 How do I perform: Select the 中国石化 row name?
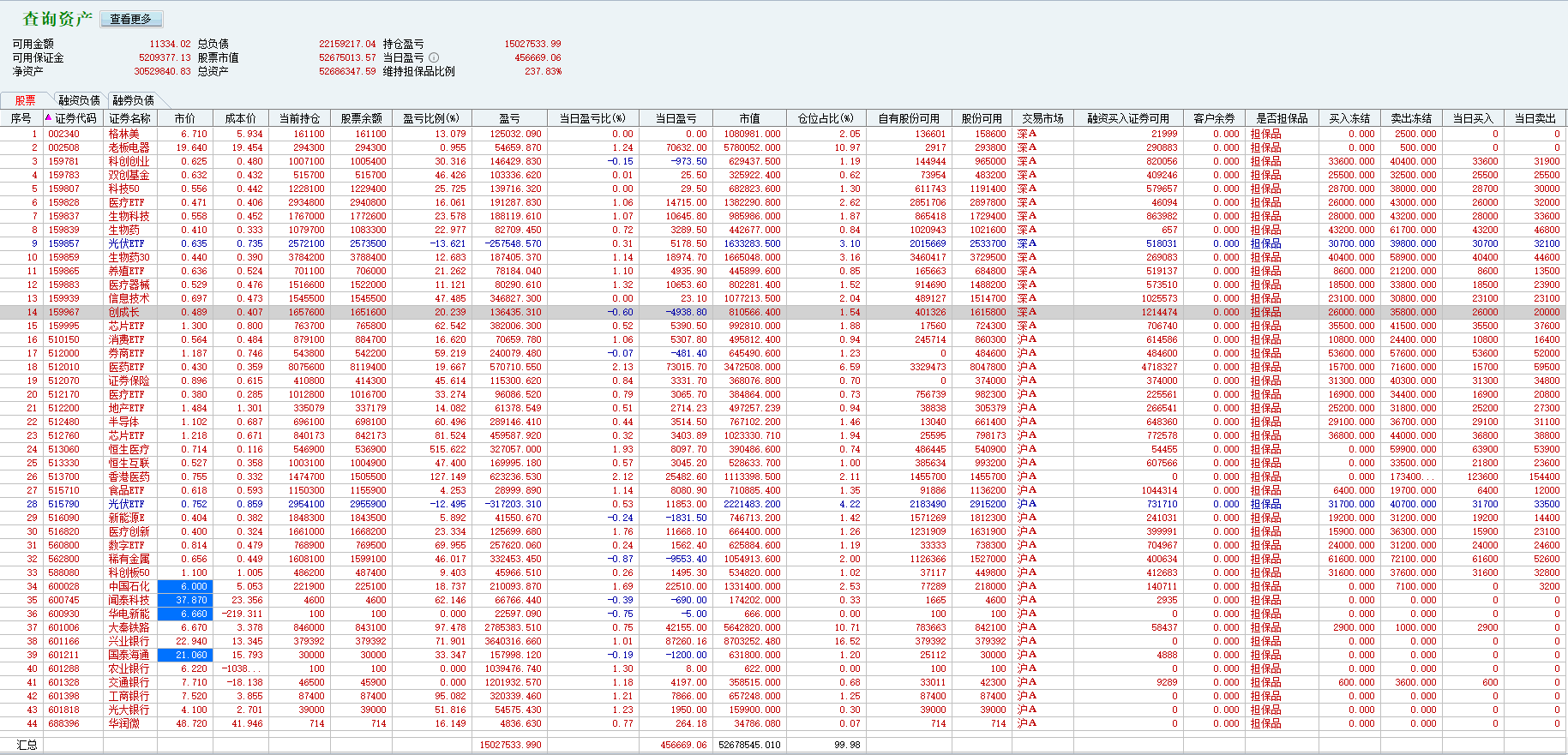(129, 586)
